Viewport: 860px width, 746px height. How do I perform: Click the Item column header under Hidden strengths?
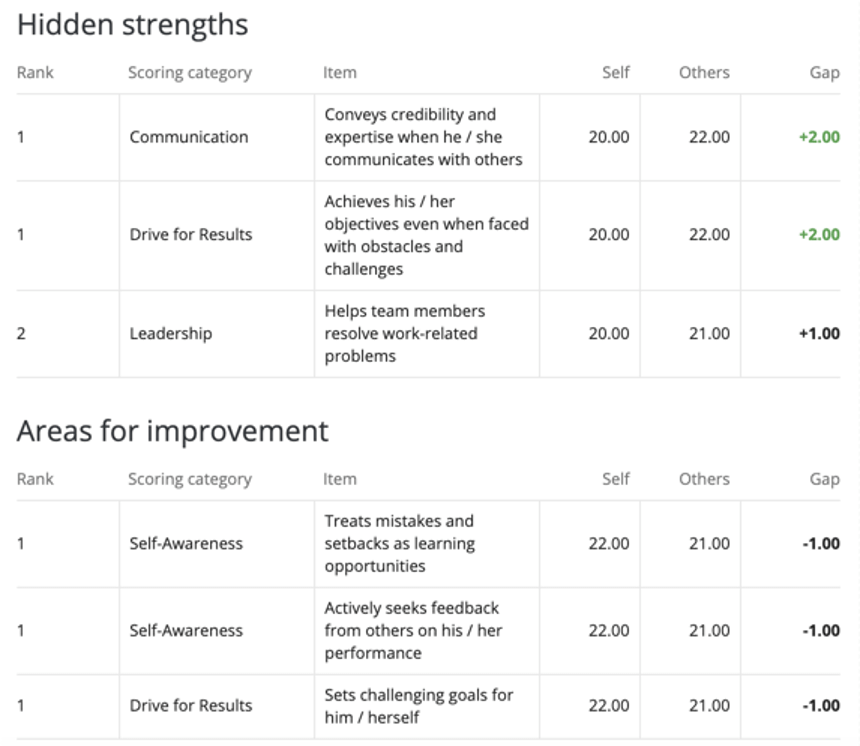(x=339, y=73)
